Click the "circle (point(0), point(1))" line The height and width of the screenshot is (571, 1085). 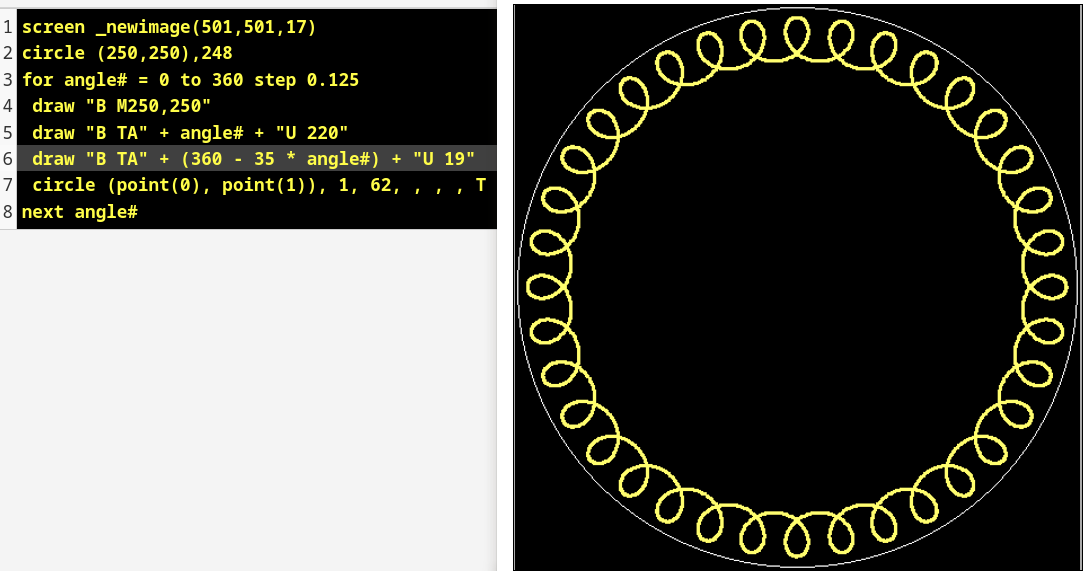click(259, 185)
